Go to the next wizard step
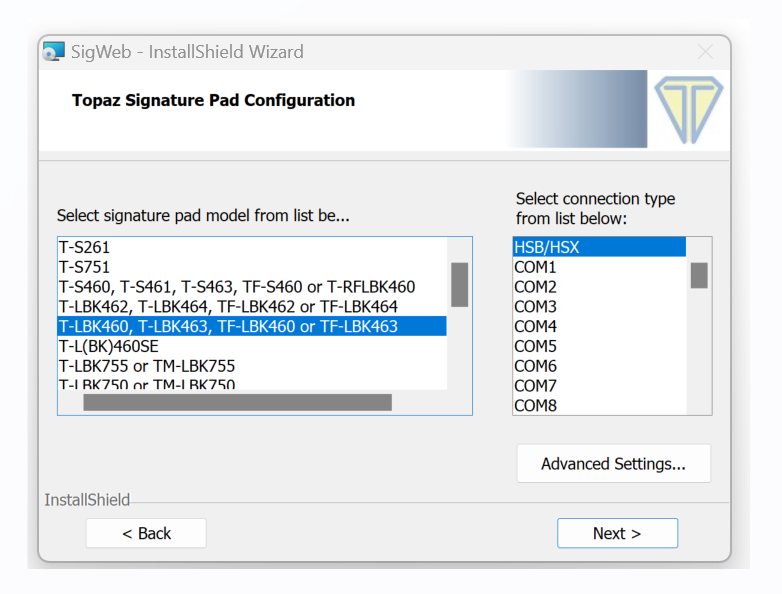This screenshot has width=782, height=594. click(x=617, y=533)
